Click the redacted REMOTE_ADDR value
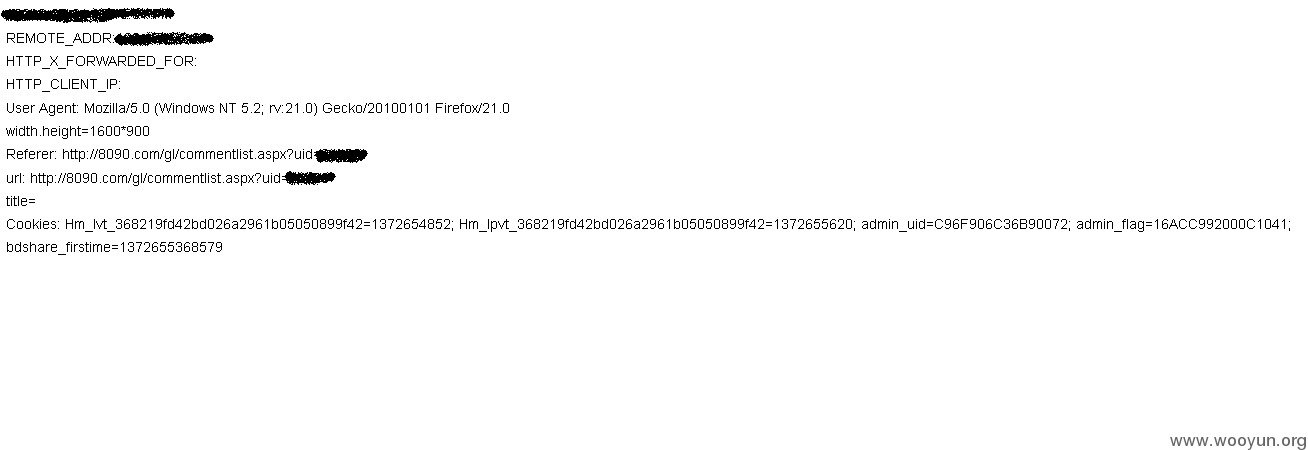This screenshot has width=1308, height=450. point(164,38)
